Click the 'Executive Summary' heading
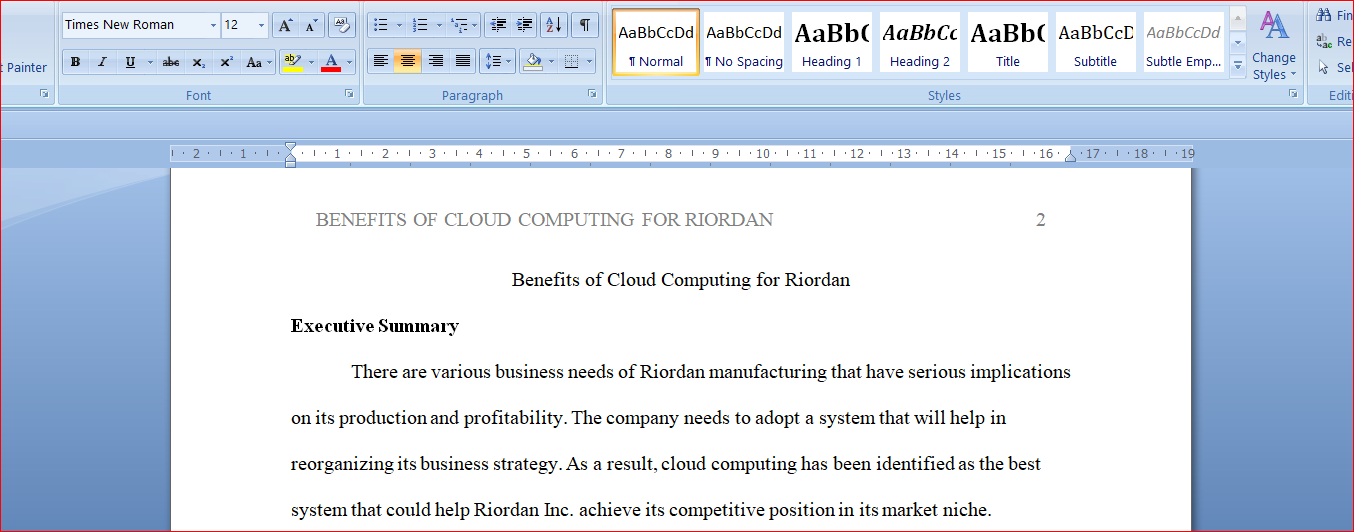This screenshot has width=1354, height=532. coord(375,326)
